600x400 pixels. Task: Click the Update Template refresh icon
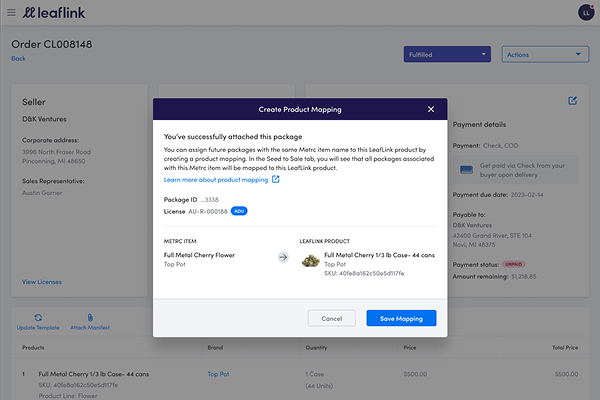[x=38, y=318]
